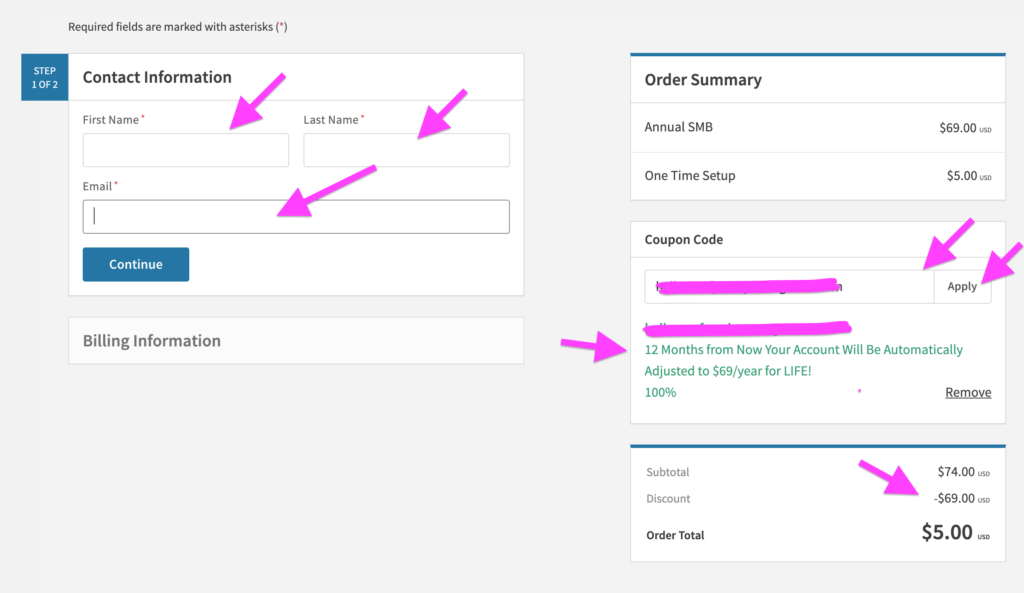
Task: Click the $5.00 Order Total amount
Action: 947,532
